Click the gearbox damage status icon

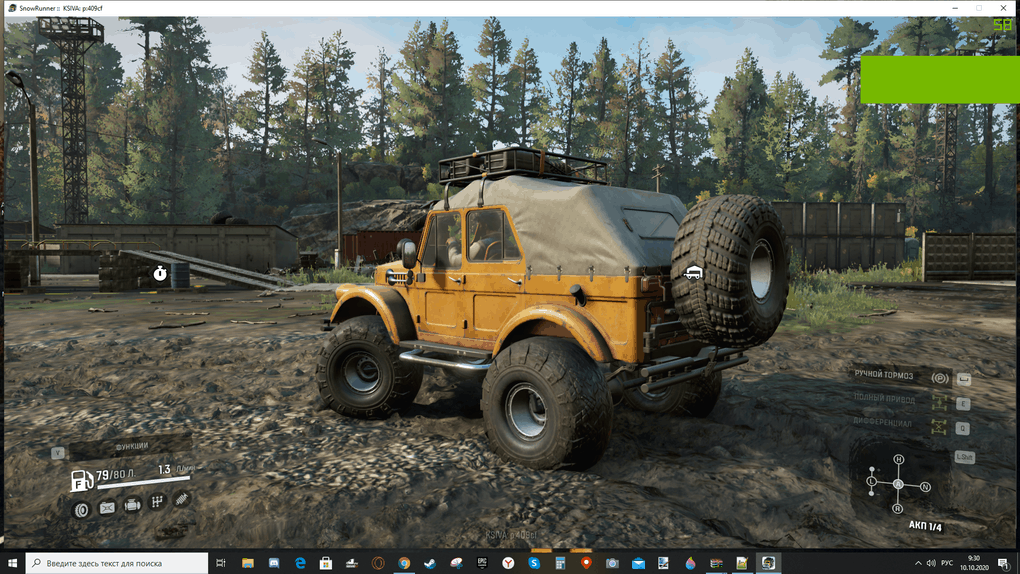coord(157,503)
